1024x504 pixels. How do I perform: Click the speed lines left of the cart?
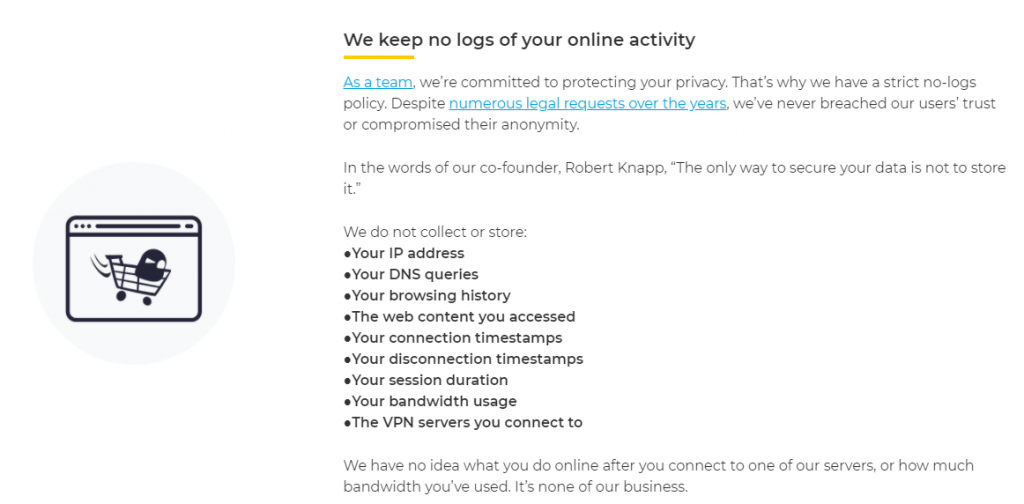click(98, 266)
